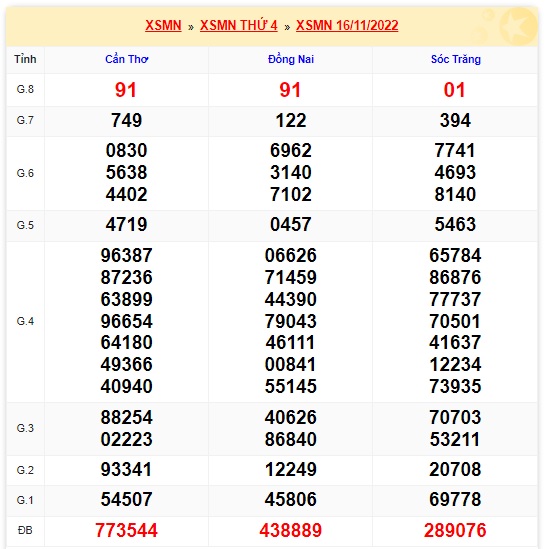The height and width of the screenshot is (549, 546).
Task: Select Cần Thơ special prize 773544
Action: (126, 530)
